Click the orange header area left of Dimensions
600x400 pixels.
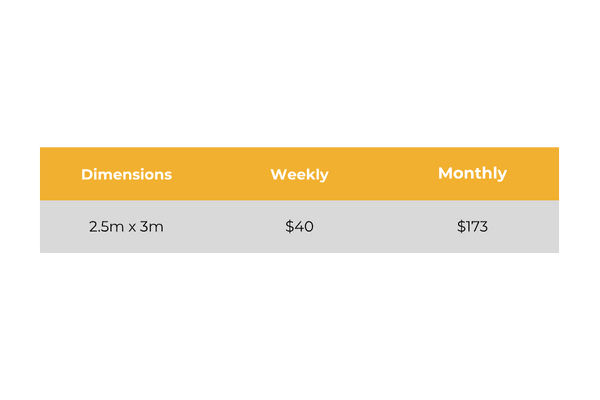tap(60, 174)
